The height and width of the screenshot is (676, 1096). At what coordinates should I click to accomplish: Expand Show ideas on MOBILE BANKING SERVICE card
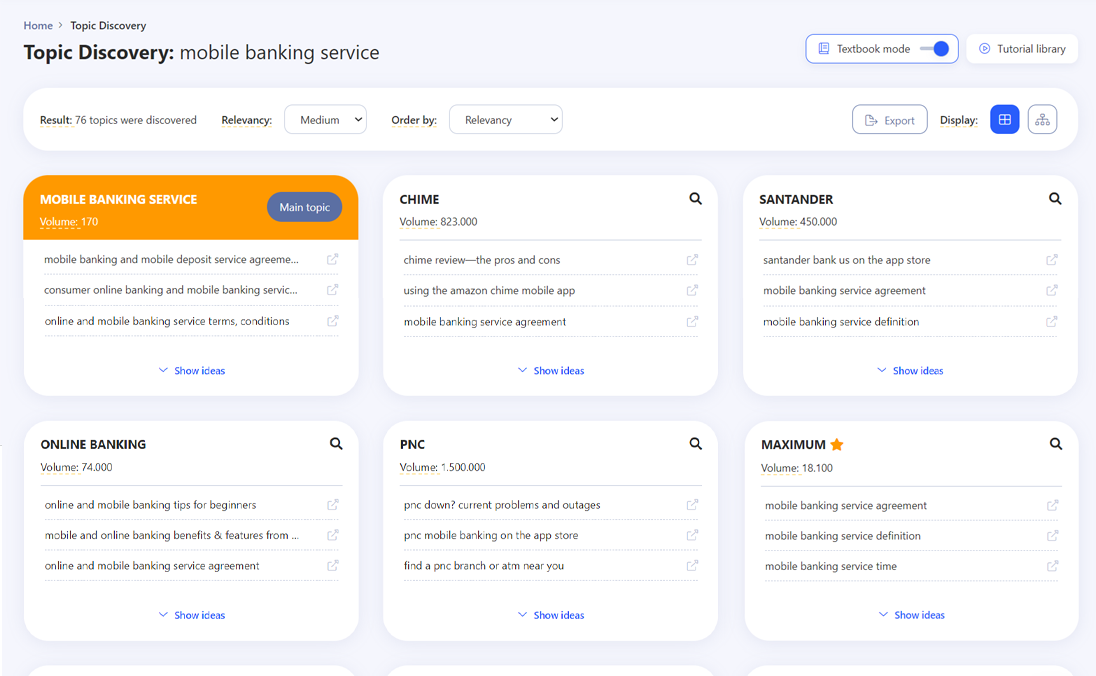192,371
